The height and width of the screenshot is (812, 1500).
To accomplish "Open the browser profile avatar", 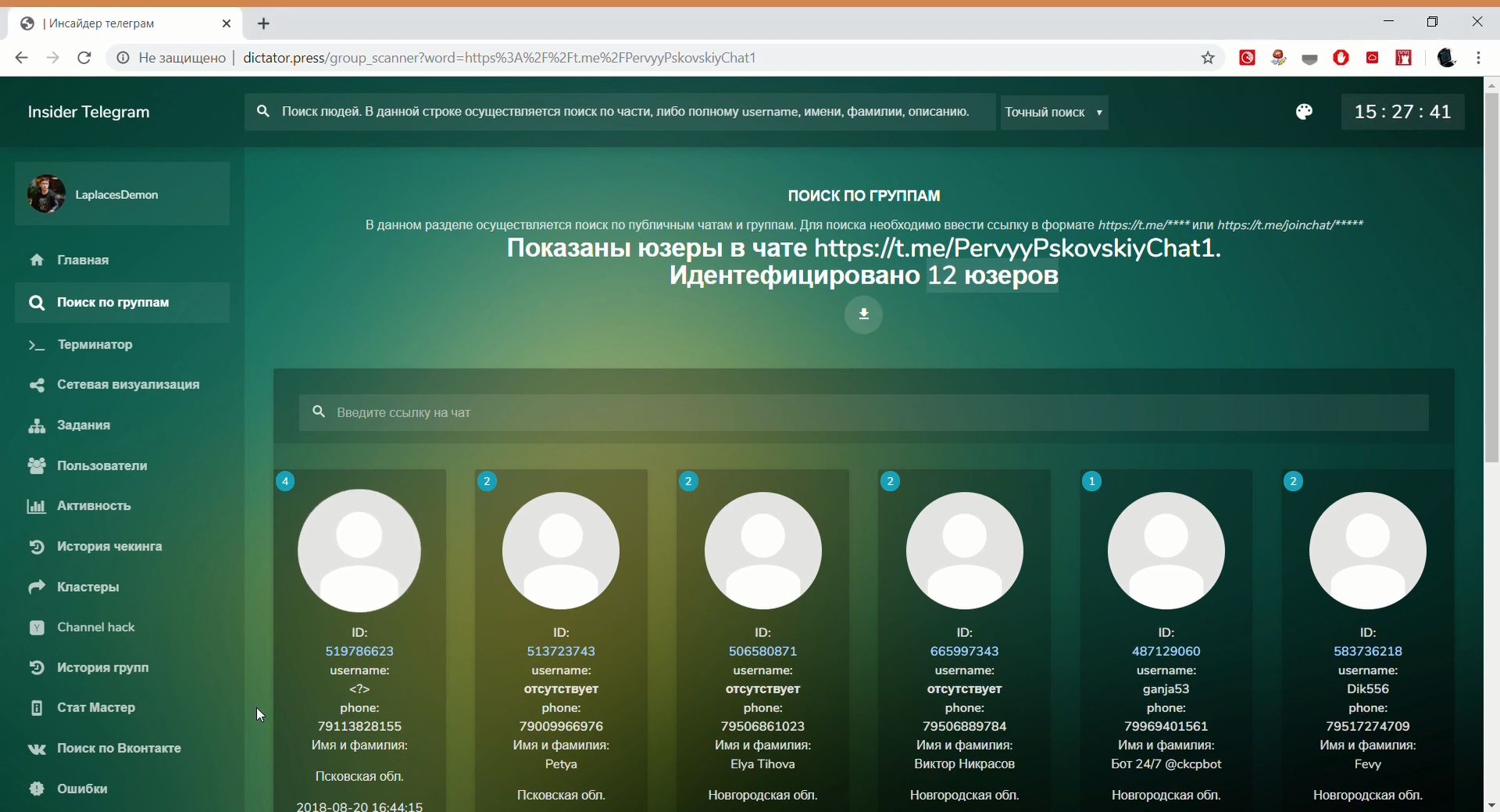I will pos(1446,58).
